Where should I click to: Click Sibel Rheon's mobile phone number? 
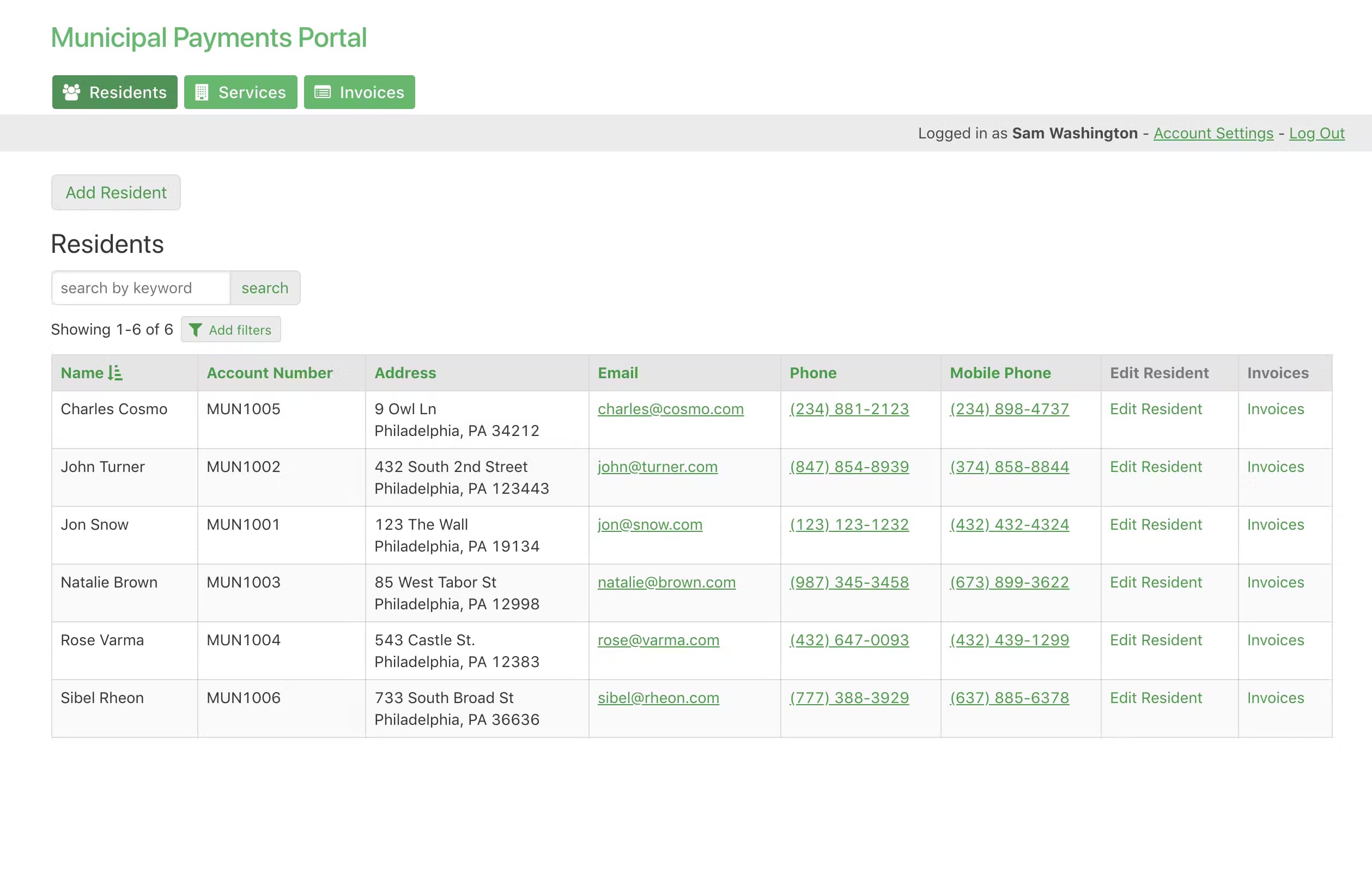point(1009,698)
